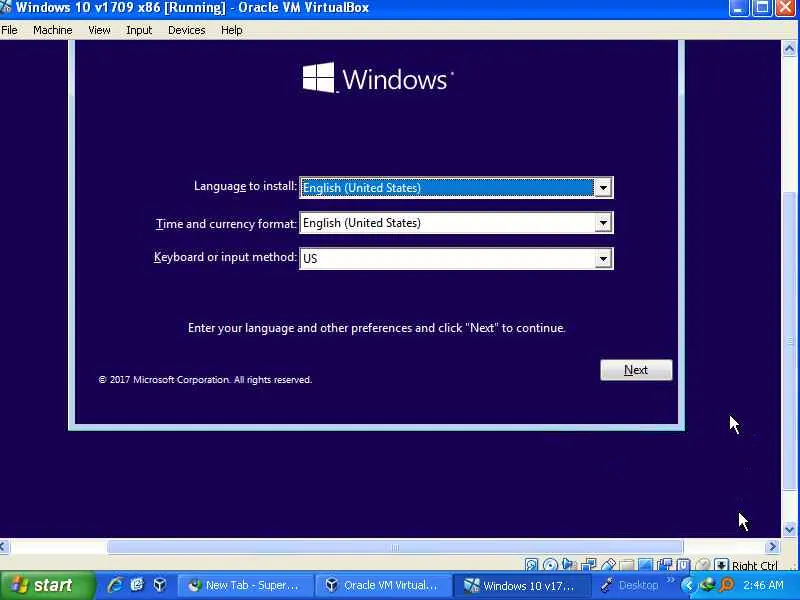Switch to Oracle VM VirtualBox taskbar item
The width and height of the screenshot is (800, 600).
(383, 585)
